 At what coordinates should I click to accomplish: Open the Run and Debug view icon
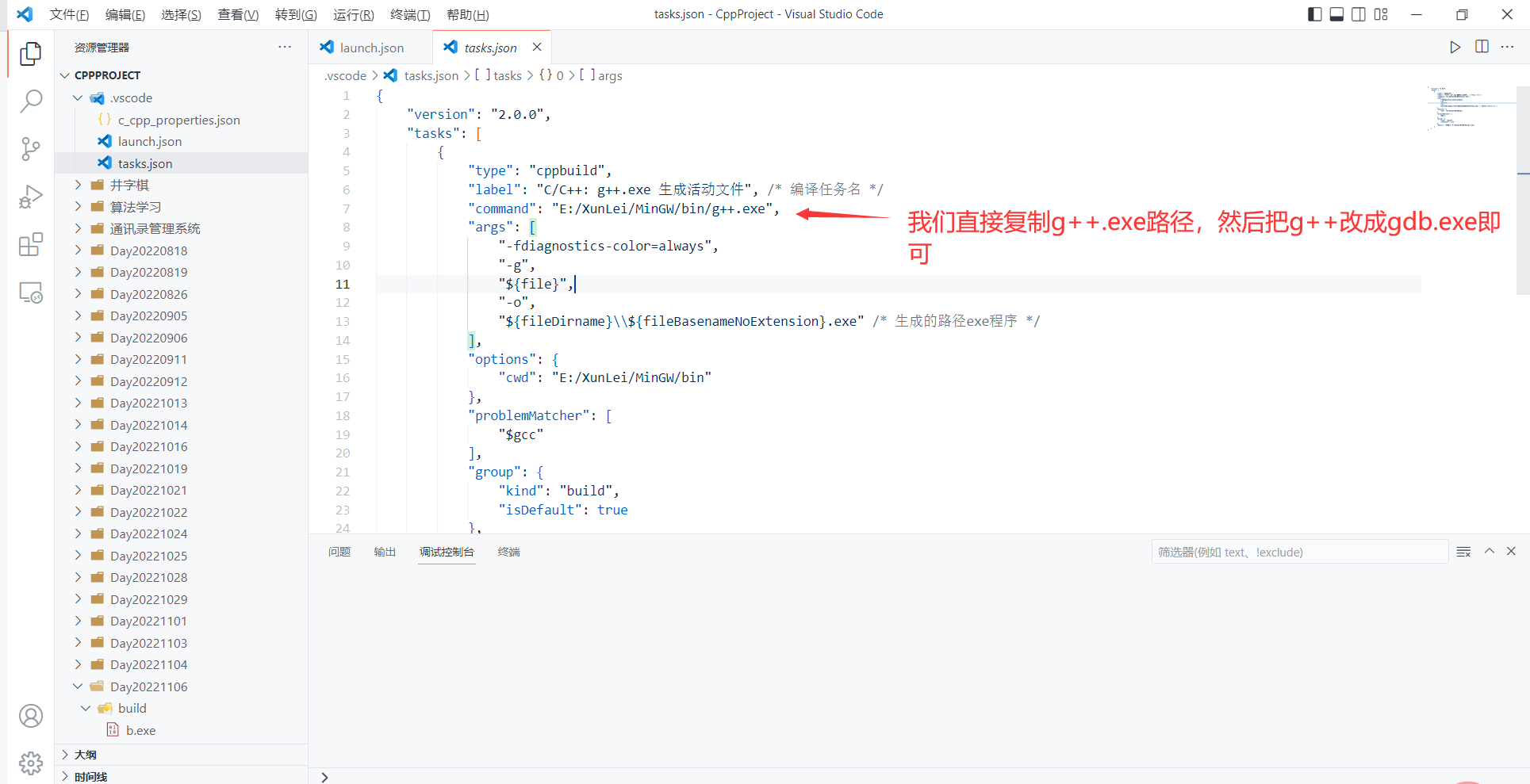point(30,197)
